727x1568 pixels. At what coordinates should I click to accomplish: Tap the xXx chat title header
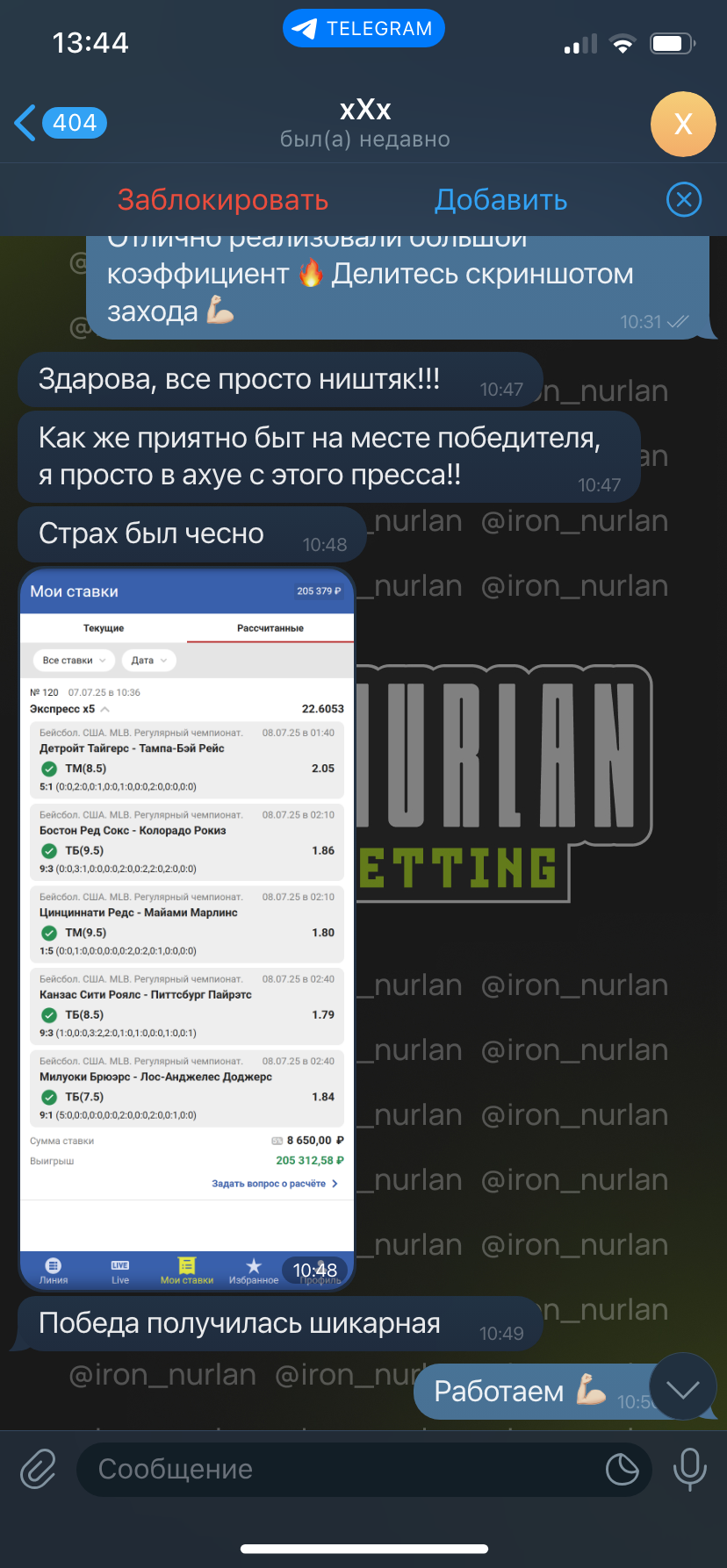click(365, 123)
